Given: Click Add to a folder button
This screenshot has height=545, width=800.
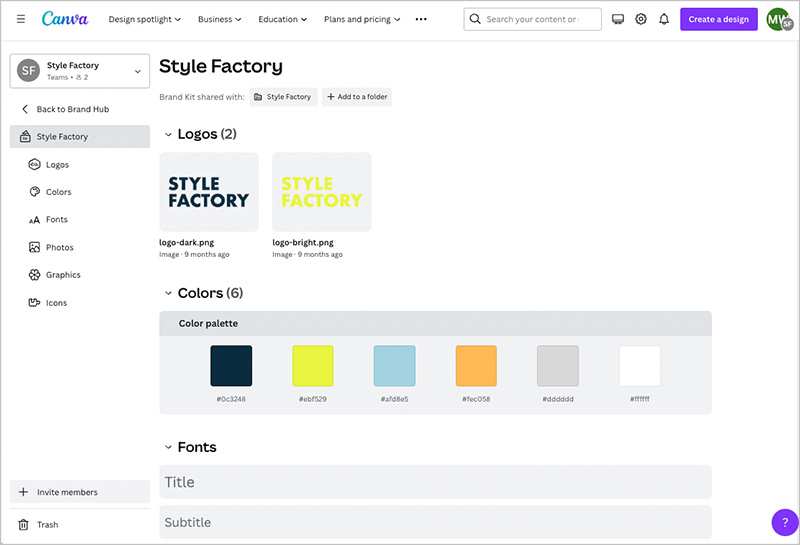Looking at the screenshot, I should [357, 97].
